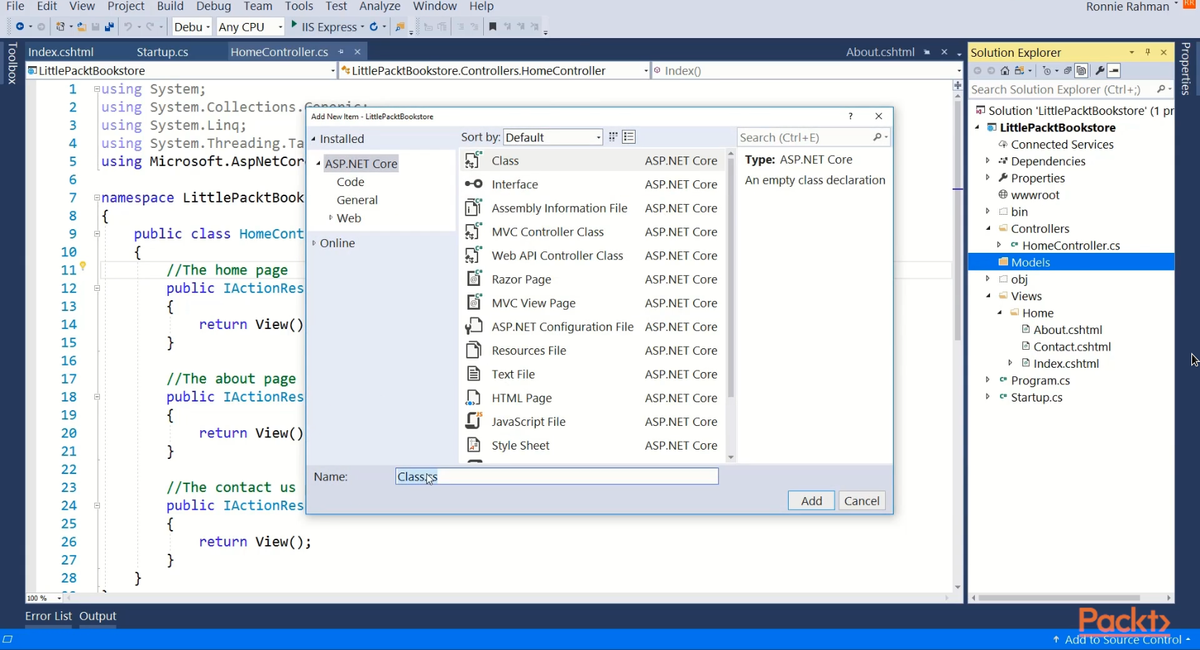The height and width of the screenshot is (650, 1200).
Task: Toggle Show All Files in Solution Explorer
Action: coord(1081,71)
